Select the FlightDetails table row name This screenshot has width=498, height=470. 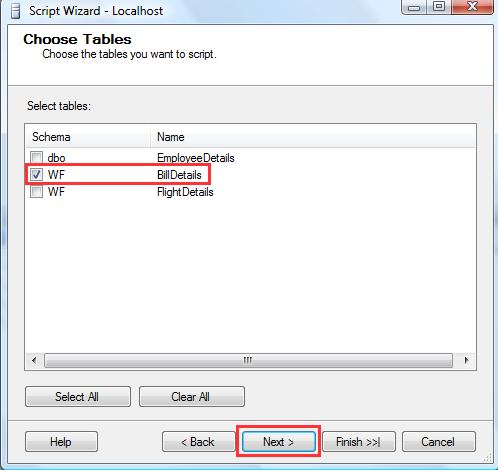click(185, 192)
